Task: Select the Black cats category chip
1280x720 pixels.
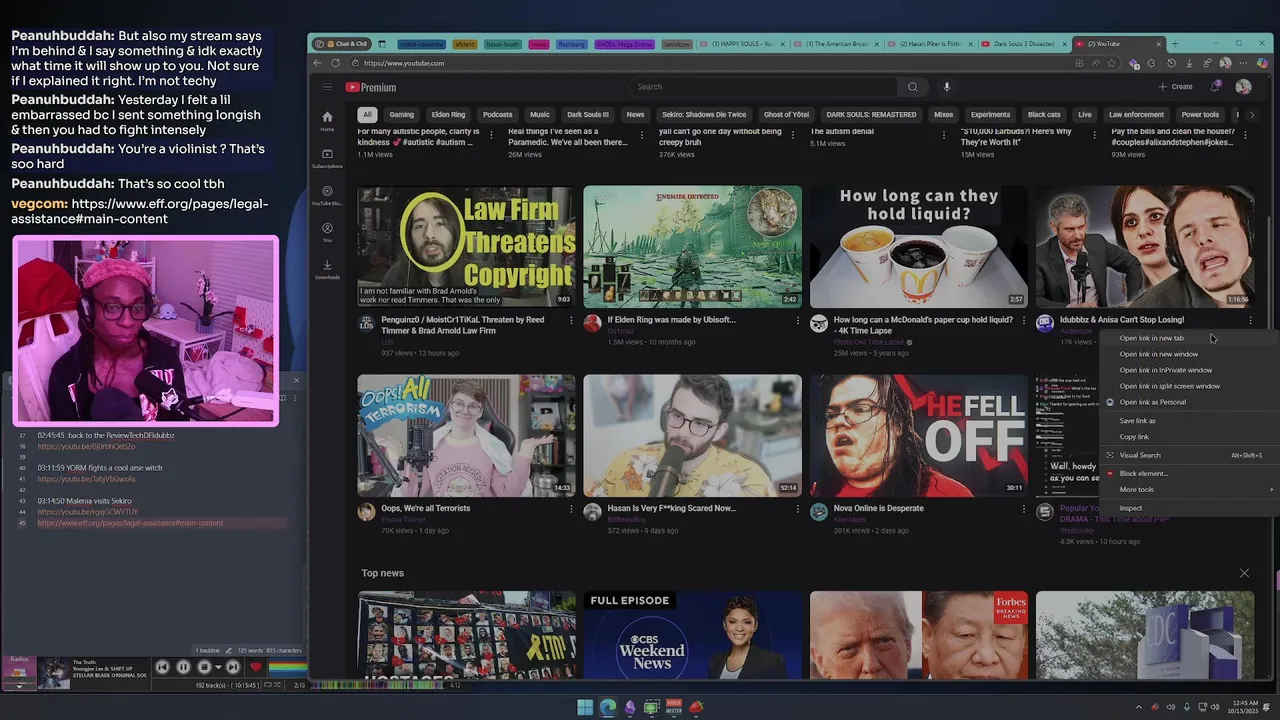Action: click(1044, 115)
